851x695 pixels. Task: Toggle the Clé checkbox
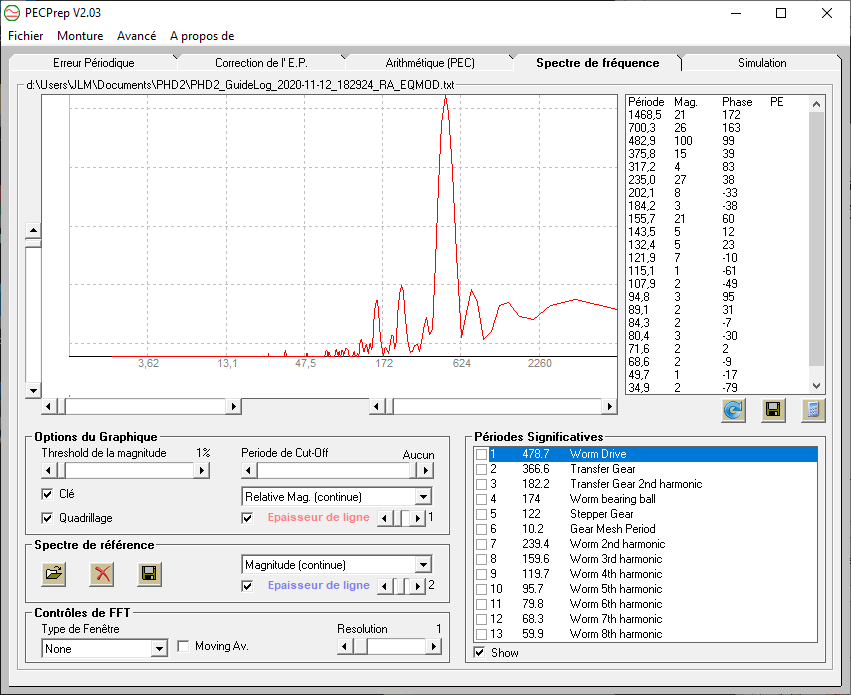point(47,494)
